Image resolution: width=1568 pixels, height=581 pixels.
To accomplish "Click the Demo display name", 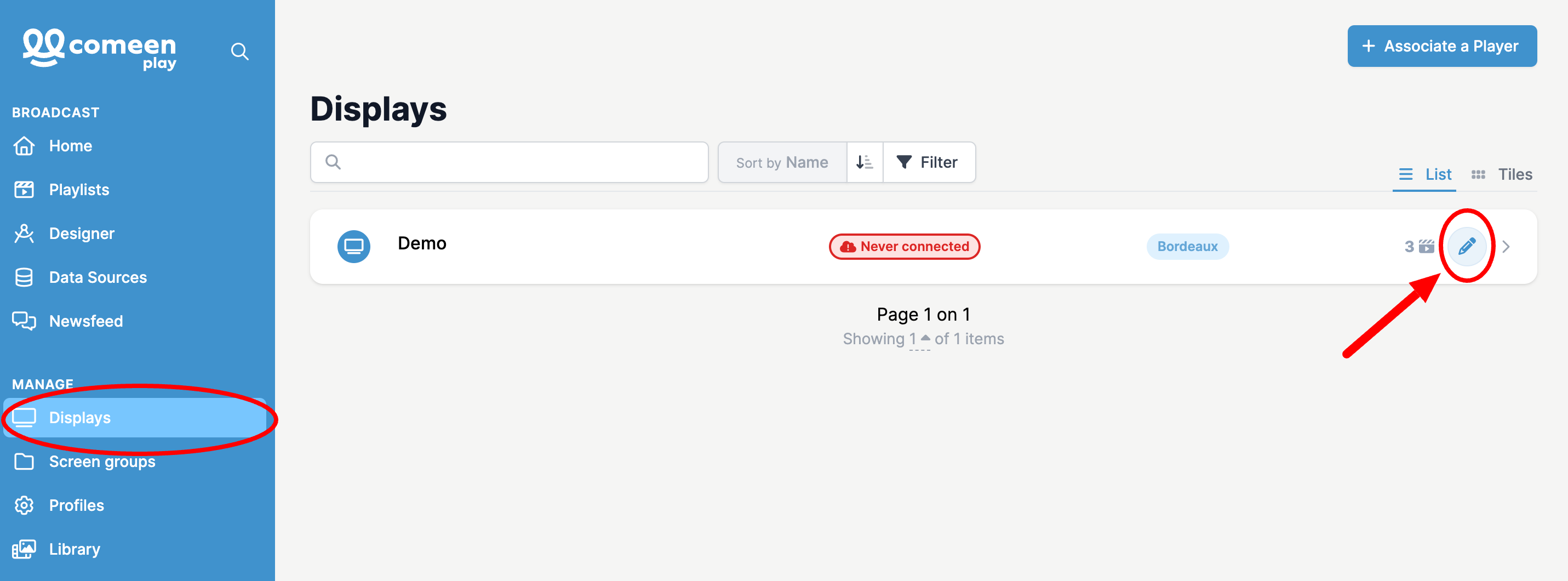I will click(422, 243).
